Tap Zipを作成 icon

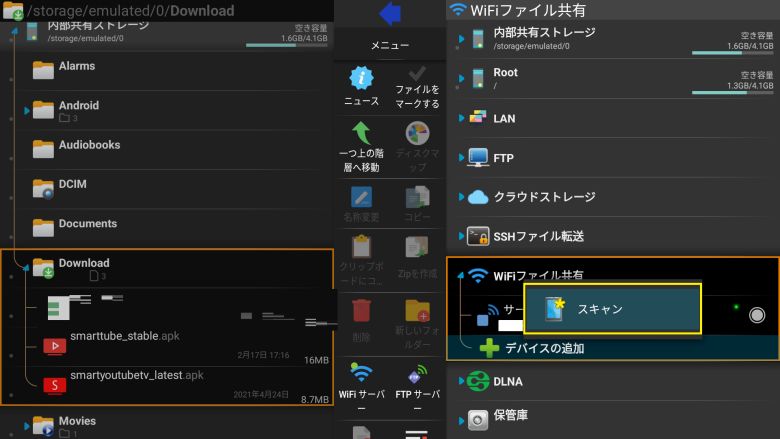coord(417,247)
